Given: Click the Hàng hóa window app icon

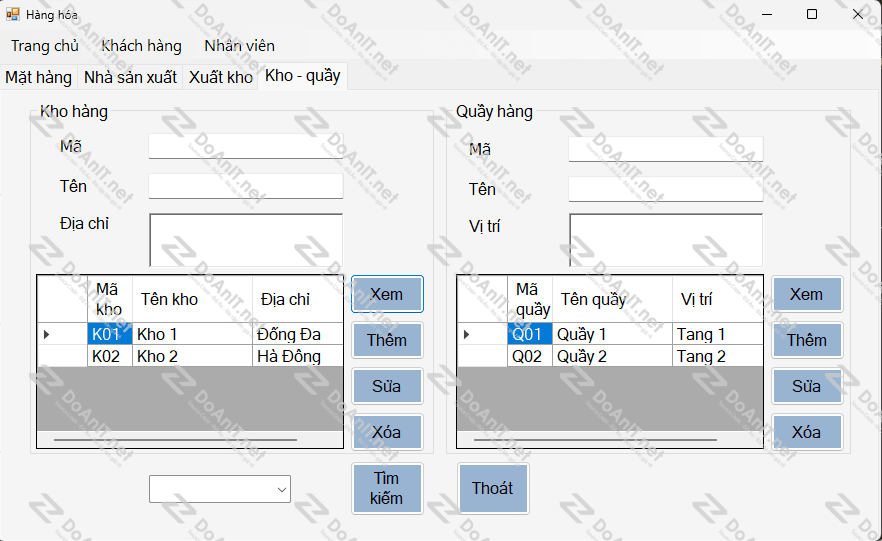Looking at the screenshot, I should click(12, 14).
